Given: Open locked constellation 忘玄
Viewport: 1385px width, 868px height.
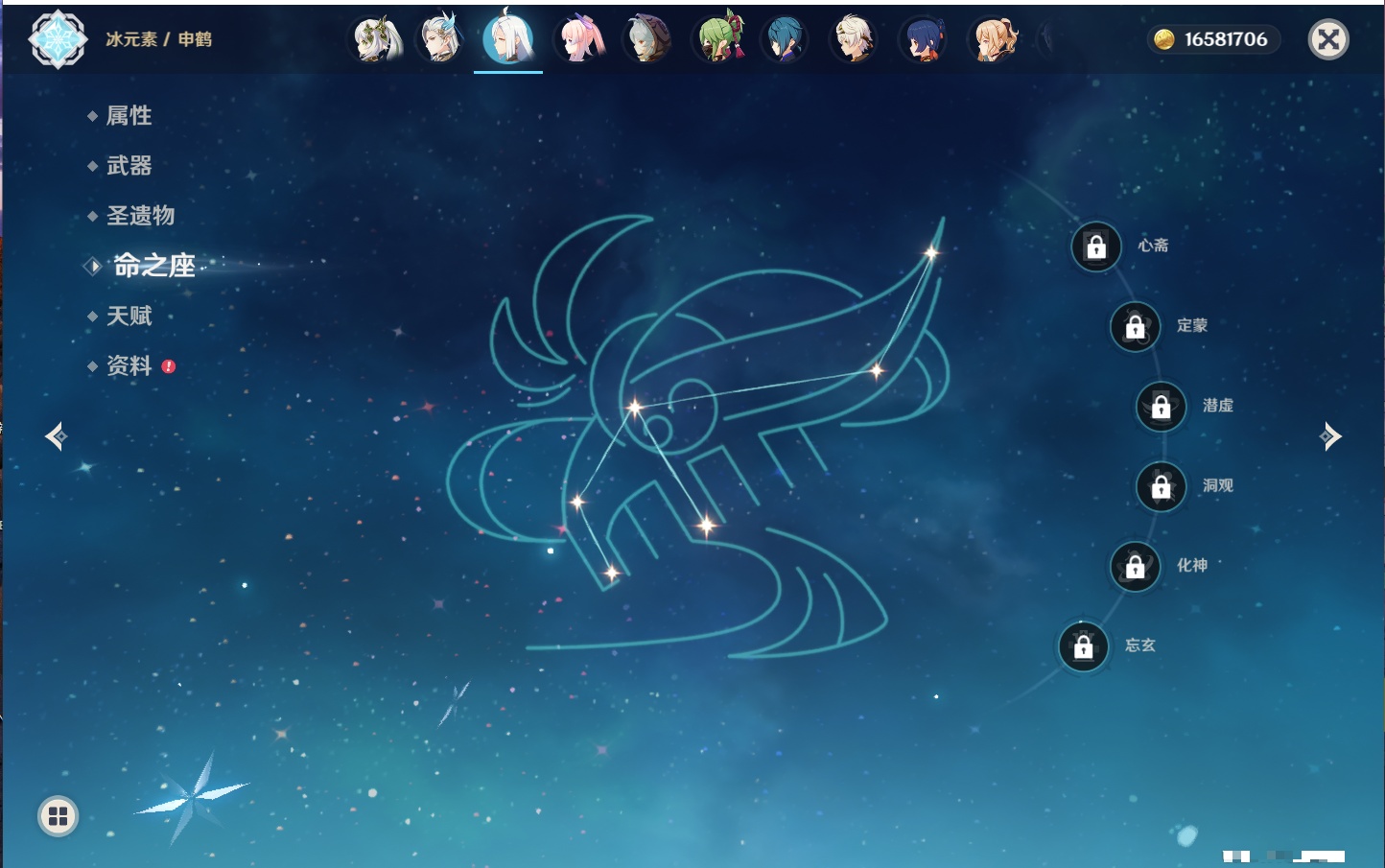Looking at the screenshot, I should coord(1084,647).
